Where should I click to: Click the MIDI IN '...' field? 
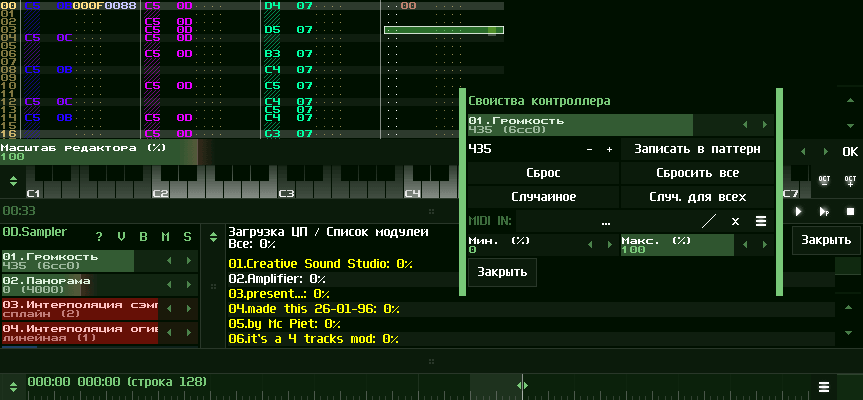click(605, 221)
